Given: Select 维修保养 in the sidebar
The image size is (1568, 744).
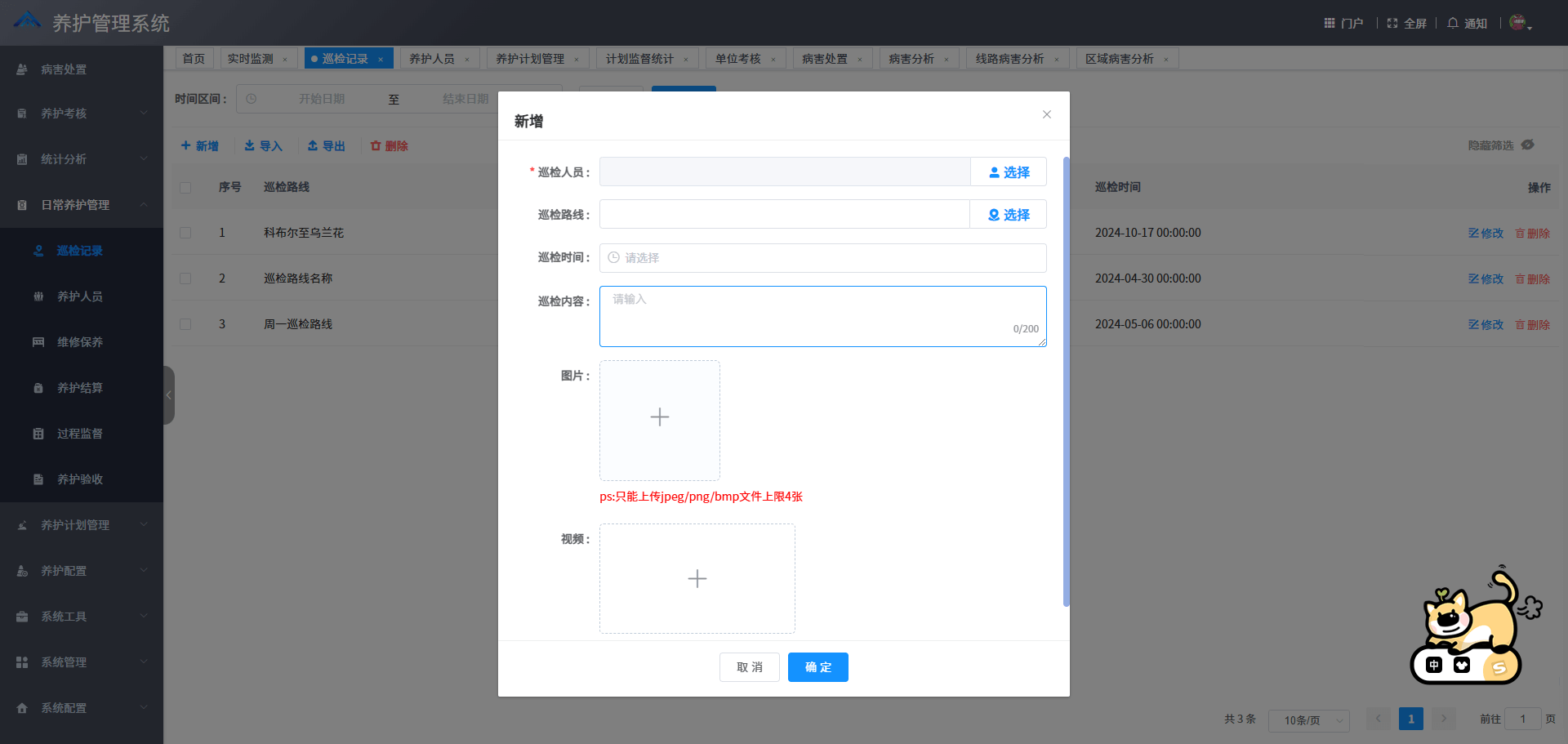Looking at the screenshot, I should [80, 342].
